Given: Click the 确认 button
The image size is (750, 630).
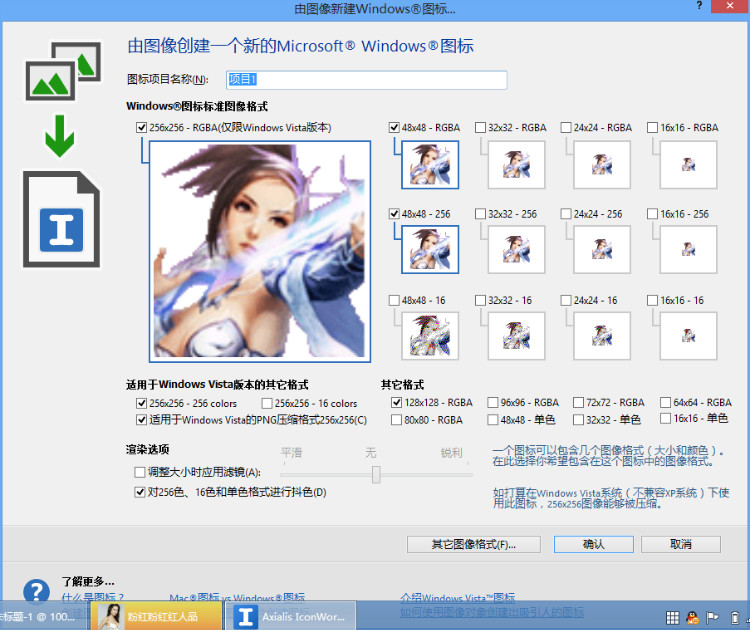Looking at the screenshot, I should tap(594, 544).
